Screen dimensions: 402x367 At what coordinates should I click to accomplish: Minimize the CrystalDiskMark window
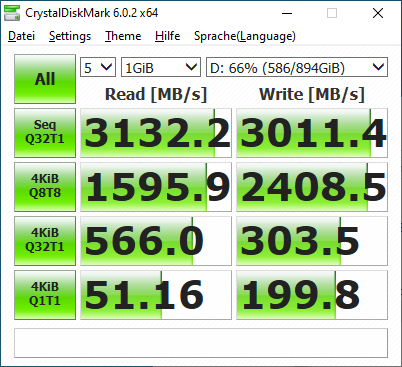(x=287, y=13)
